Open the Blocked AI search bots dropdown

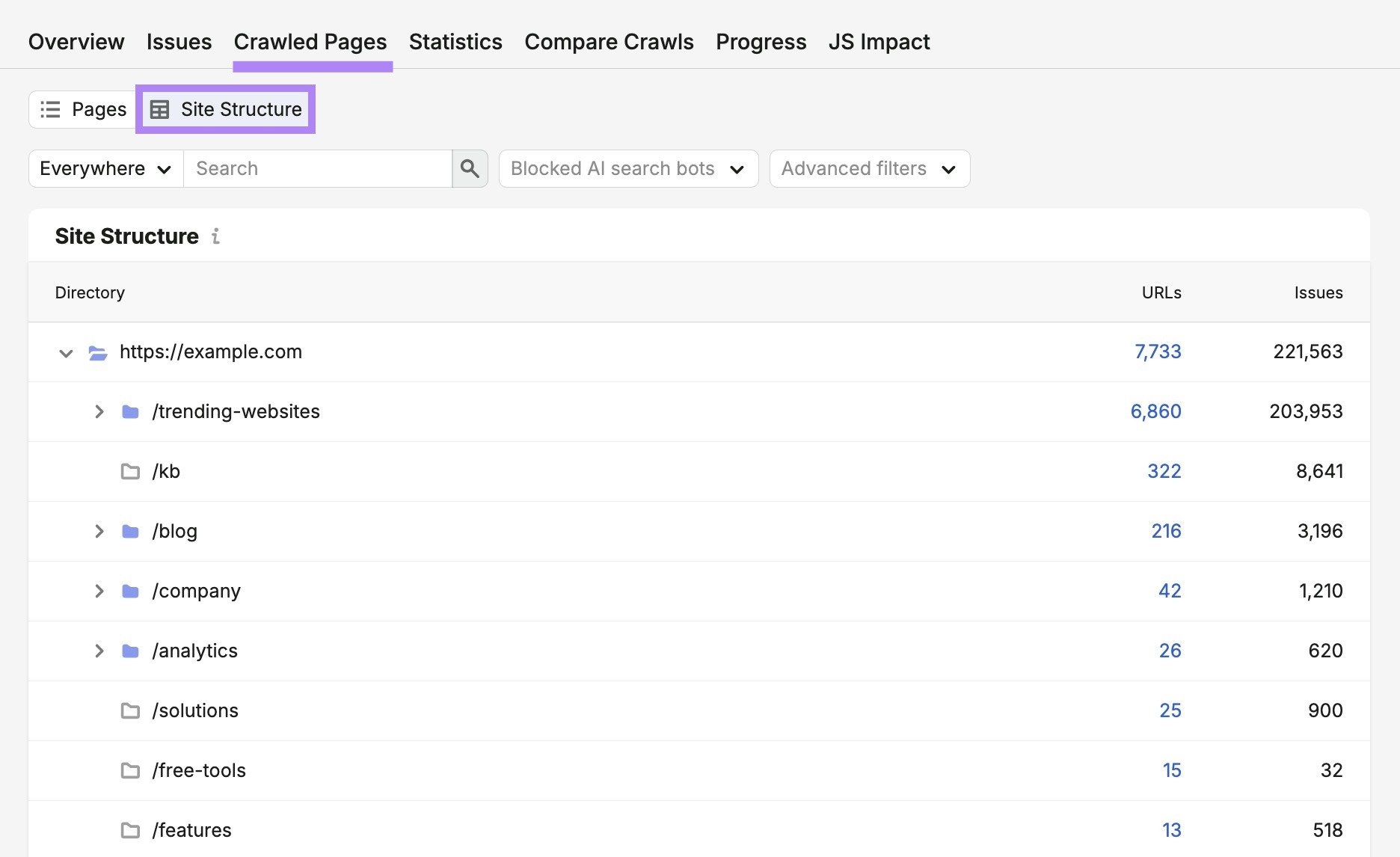coord(628,168)
